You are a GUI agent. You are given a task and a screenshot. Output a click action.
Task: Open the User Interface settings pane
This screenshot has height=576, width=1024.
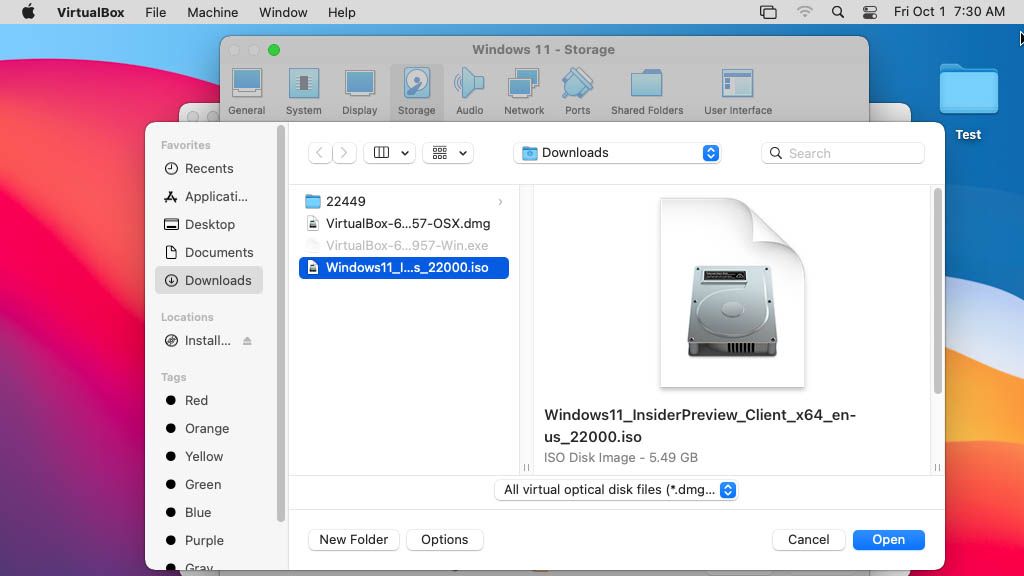[x=737, y=91]
